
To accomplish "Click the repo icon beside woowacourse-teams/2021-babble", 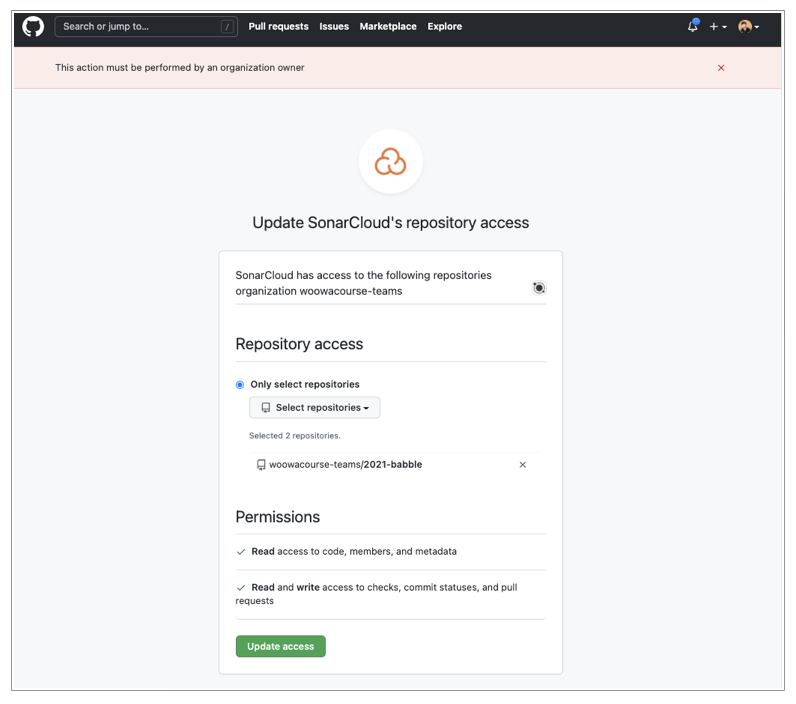I will click(x=261, y=465).
